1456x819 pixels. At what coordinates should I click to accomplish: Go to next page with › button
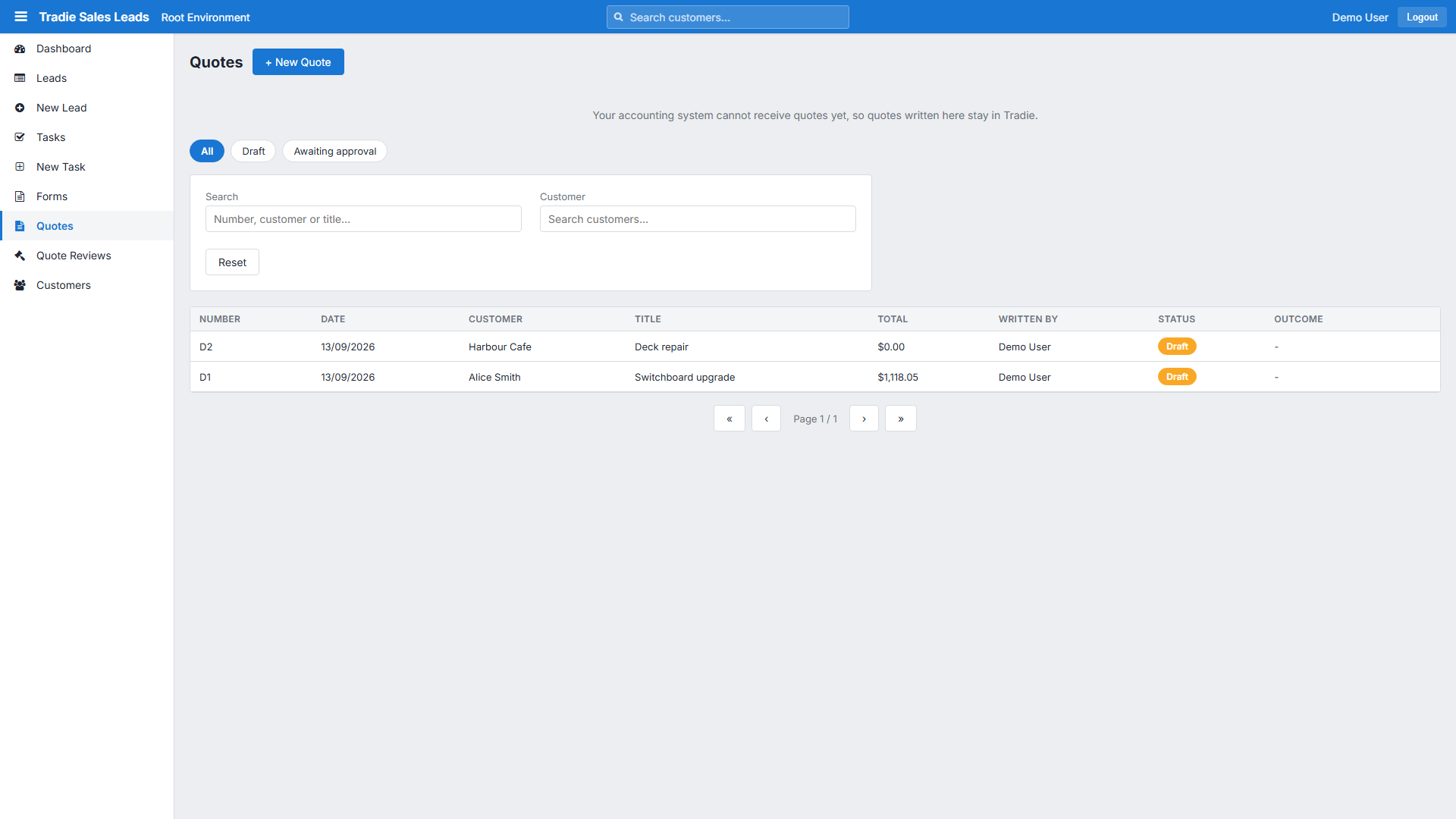pyautogui.click(x=864, y=419)
